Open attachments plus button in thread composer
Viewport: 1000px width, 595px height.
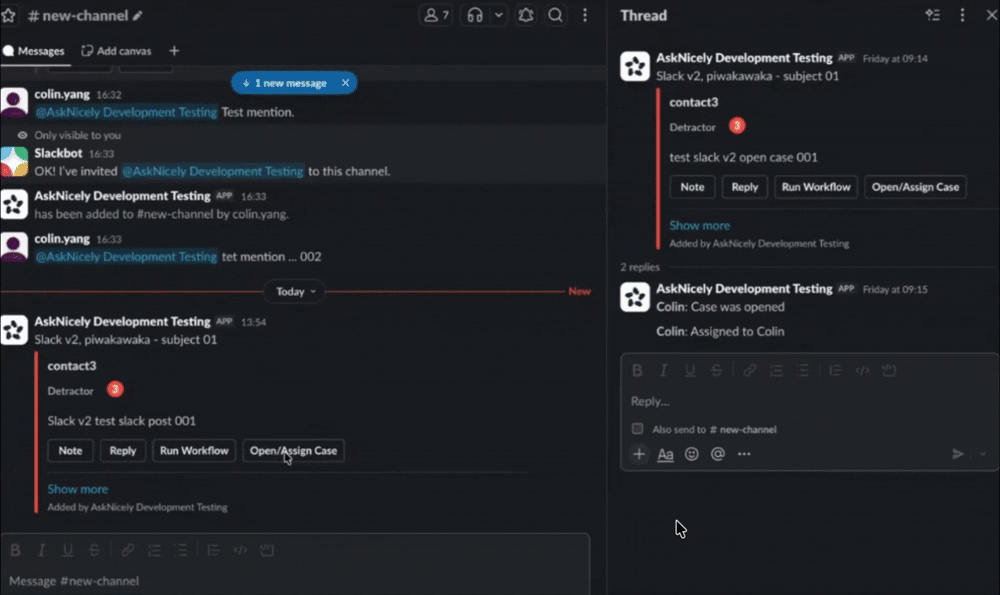[x=639, y=454]
